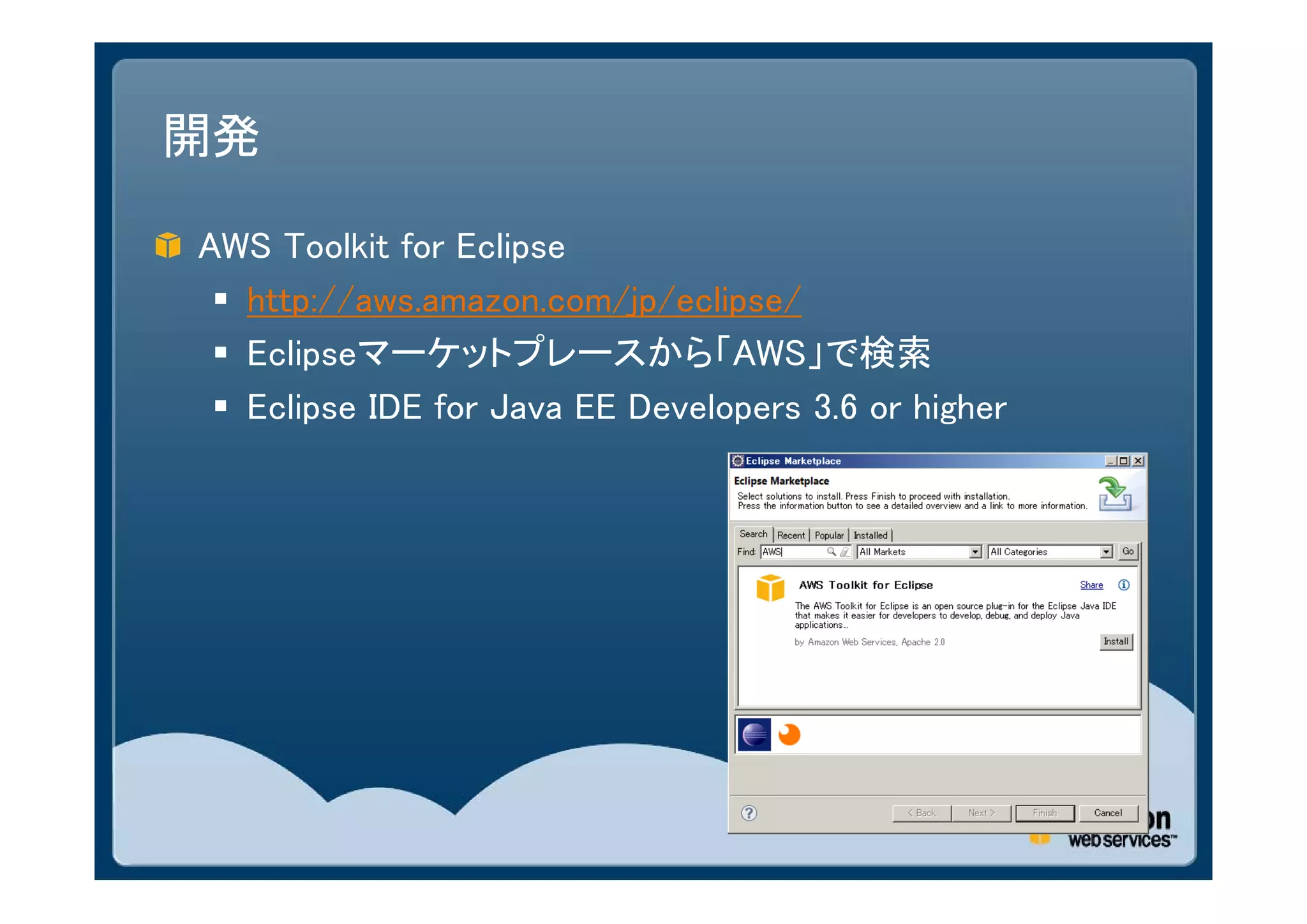
Task: Click the Share link
Action: (1091, 585)
